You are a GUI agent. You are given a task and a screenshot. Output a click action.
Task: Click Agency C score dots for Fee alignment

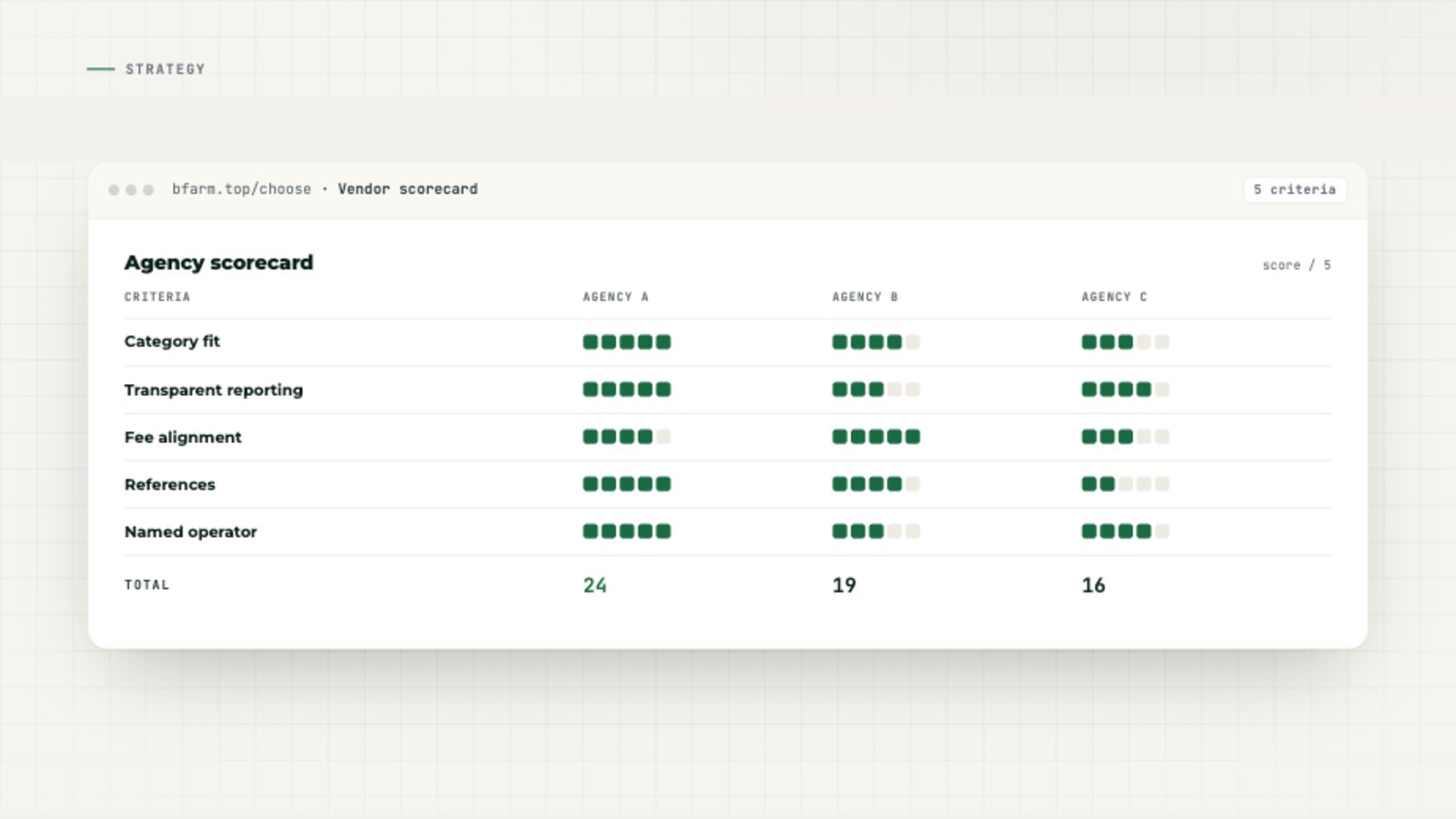1126,437
